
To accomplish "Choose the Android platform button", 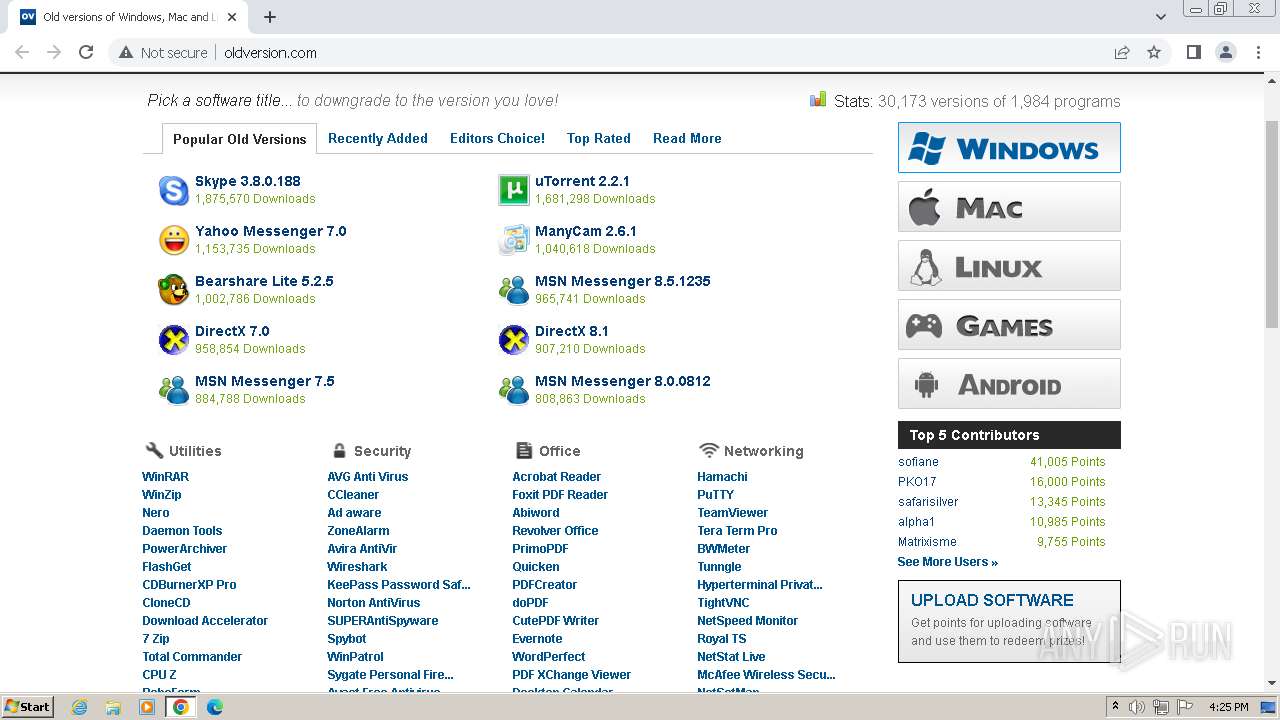I will [x=1009, y=384].
